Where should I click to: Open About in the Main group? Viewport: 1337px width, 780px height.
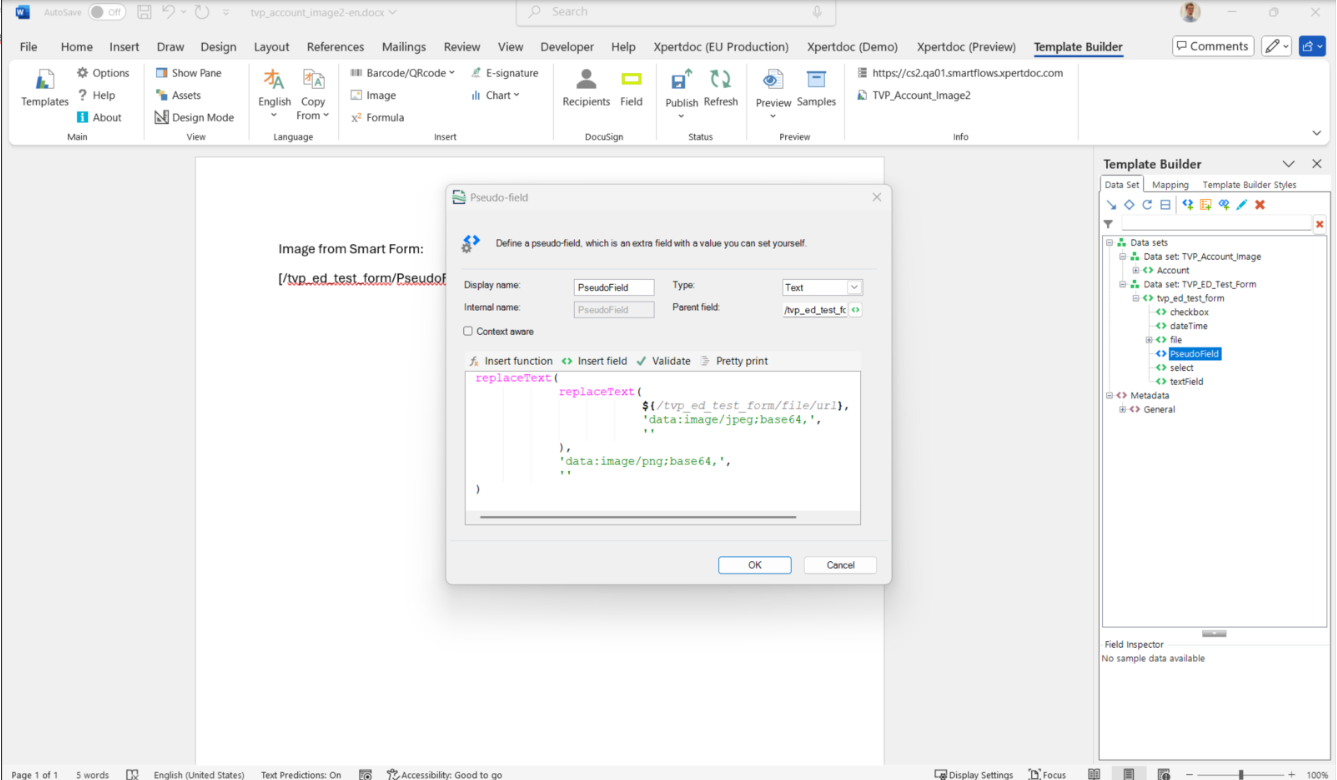99,117
